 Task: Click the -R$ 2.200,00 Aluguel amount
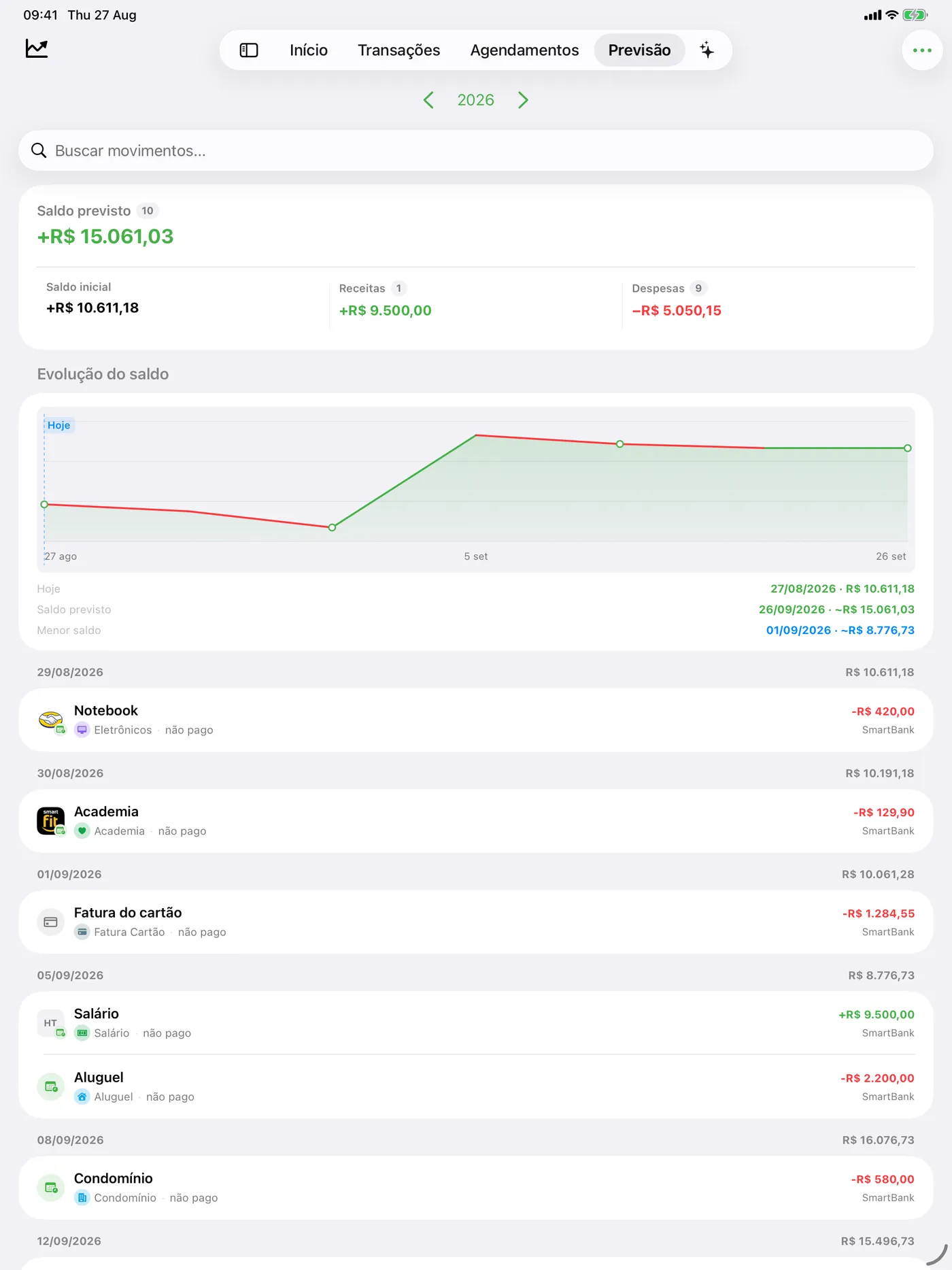coord(877,1078)
